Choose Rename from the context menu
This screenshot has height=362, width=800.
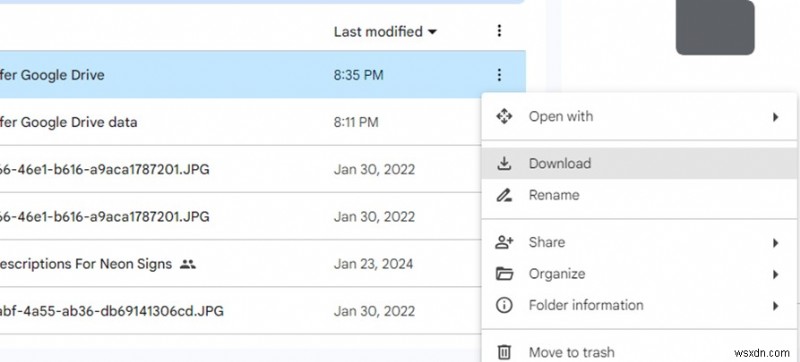coord(639,195)
